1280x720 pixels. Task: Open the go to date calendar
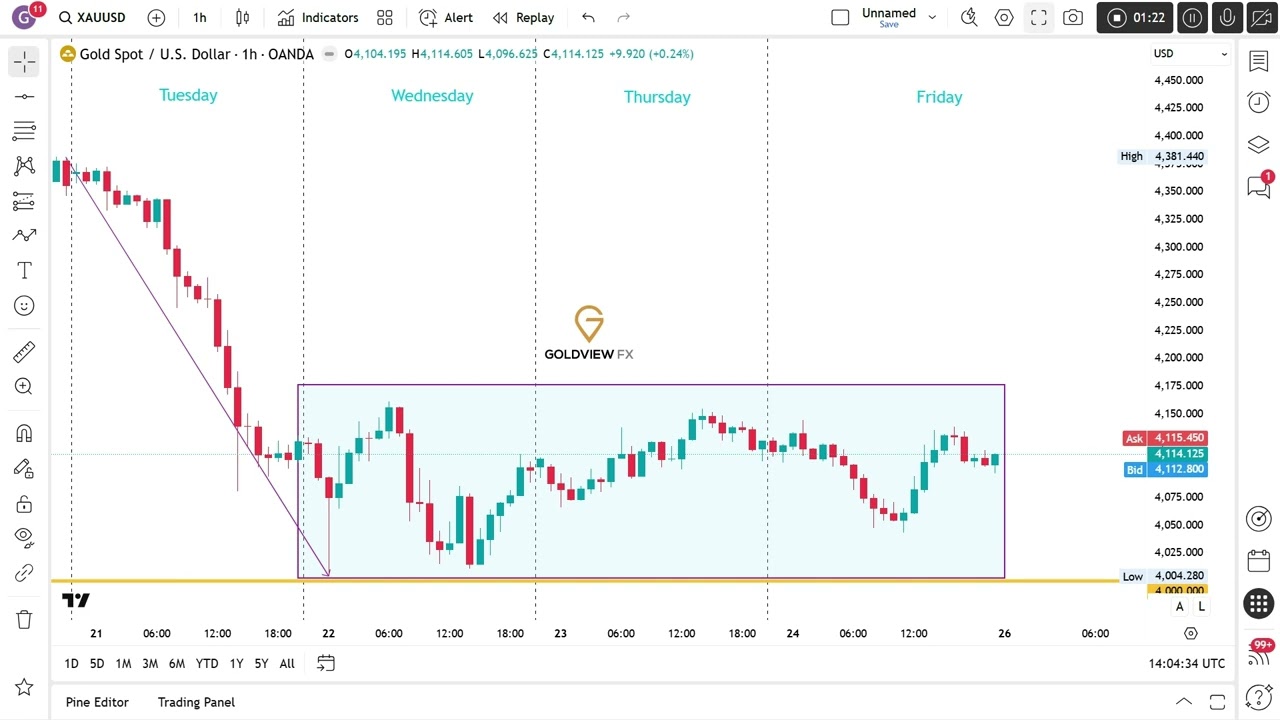pos(325,663)
